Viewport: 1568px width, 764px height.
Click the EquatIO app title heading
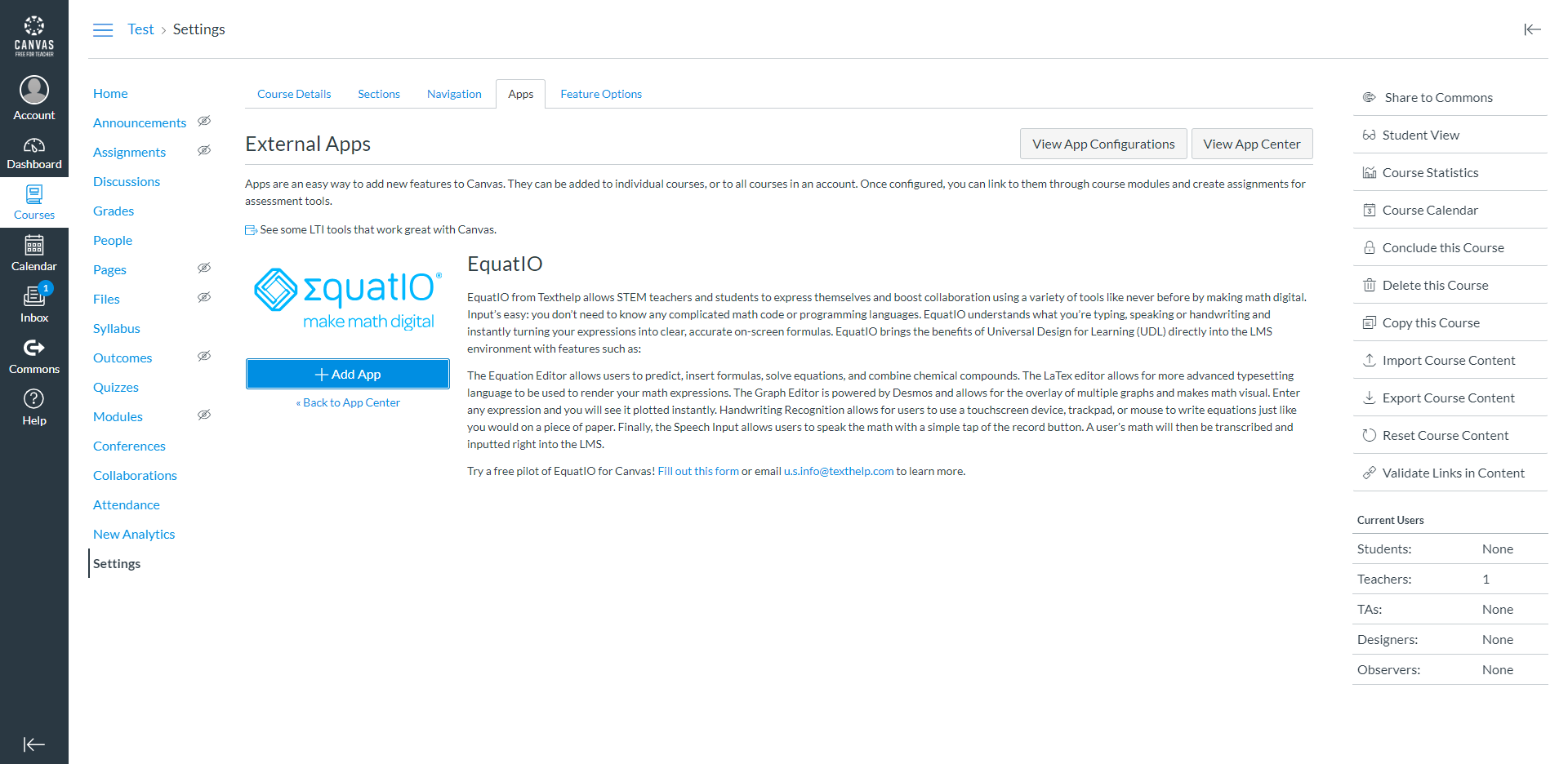505,264
